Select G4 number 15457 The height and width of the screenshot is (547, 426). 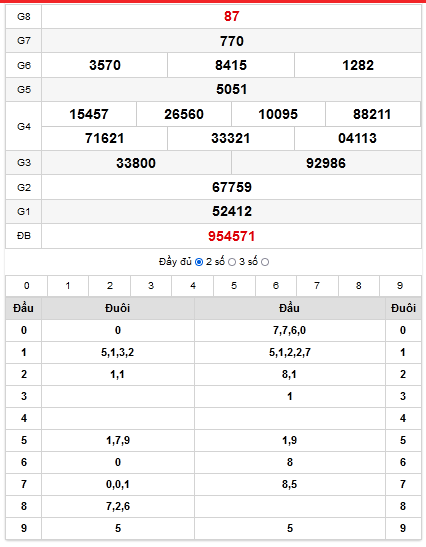(89, 114)
